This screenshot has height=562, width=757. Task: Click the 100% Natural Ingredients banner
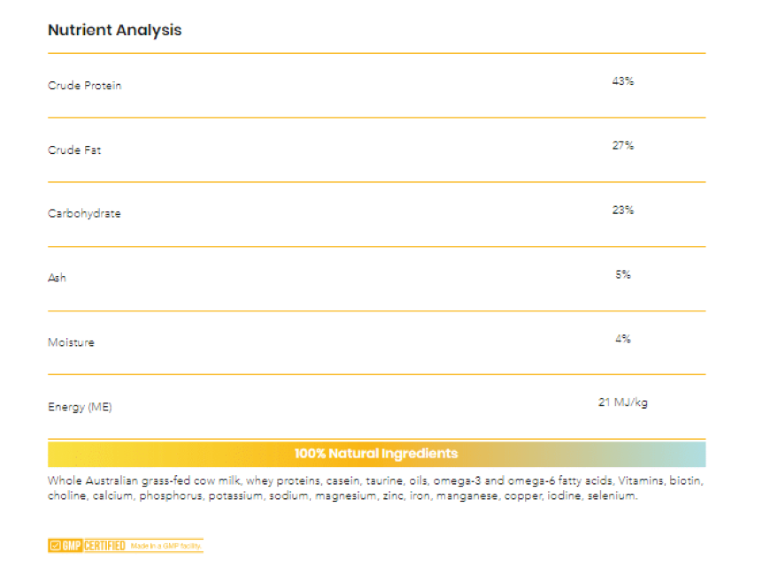(376, 454)
